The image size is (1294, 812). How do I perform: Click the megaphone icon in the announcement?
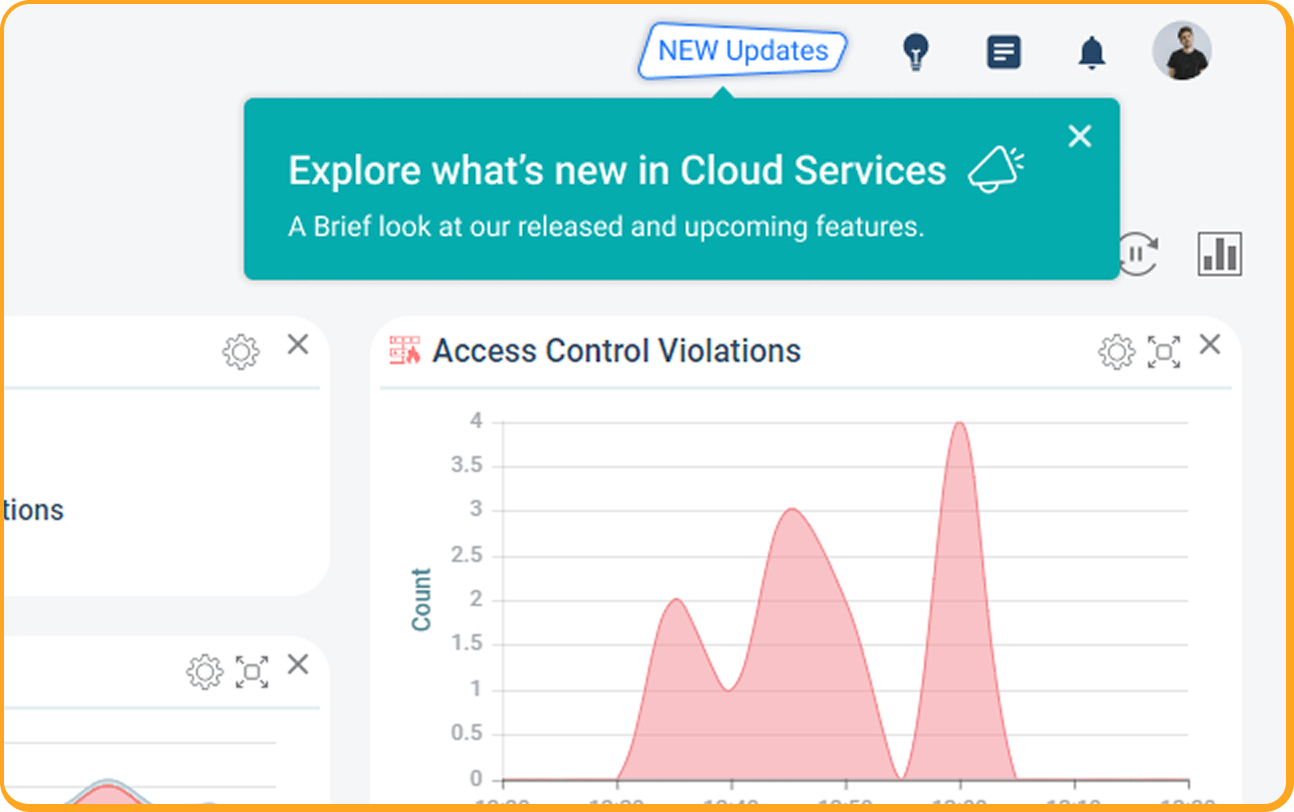click(996, 170)
